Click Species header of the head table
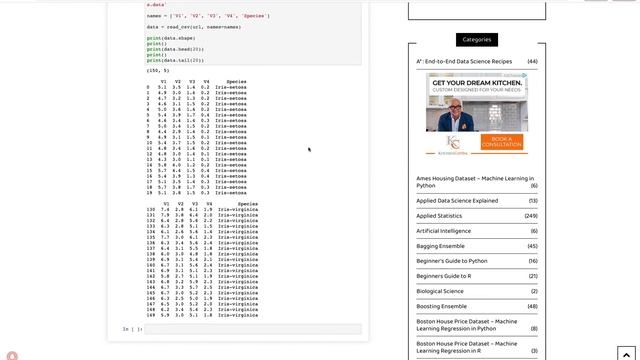 [236, 82]
